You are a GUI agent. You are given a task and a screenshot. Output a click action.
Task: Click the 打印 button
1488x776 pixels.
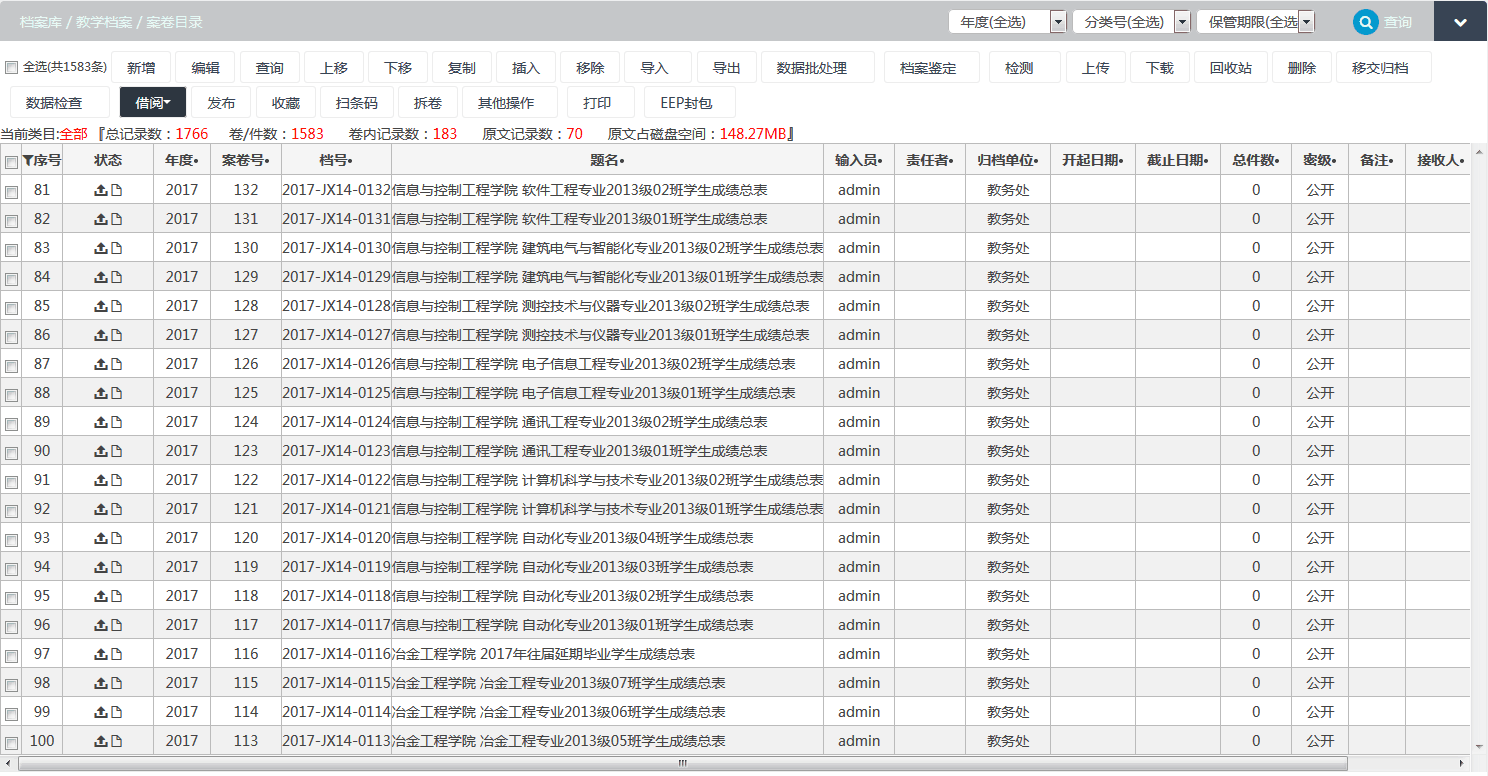pos(602,102)
